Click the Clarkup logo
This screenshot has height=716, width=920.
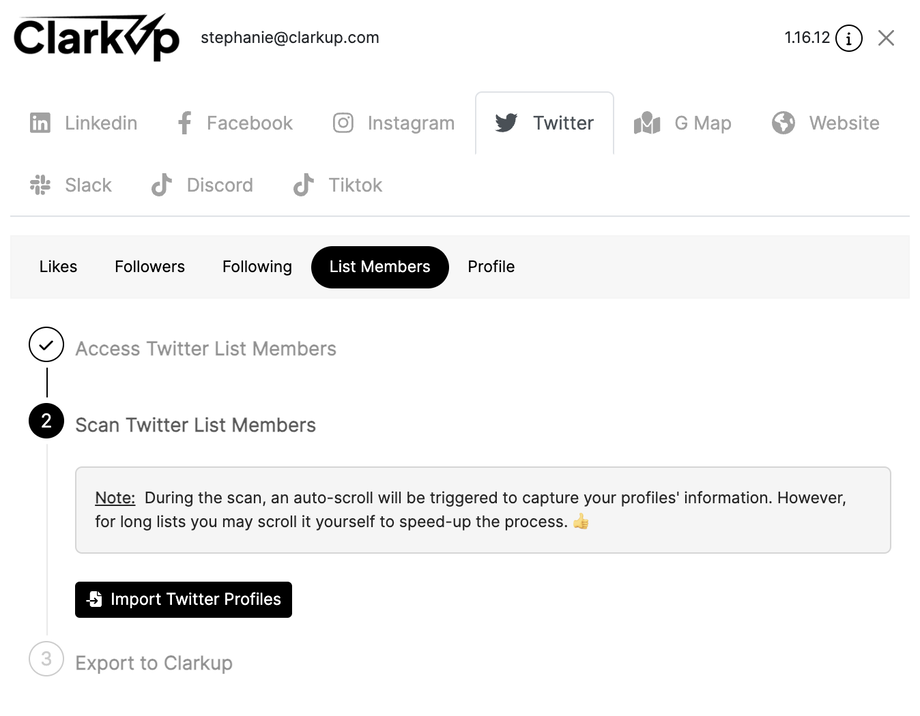pos(96,38)
